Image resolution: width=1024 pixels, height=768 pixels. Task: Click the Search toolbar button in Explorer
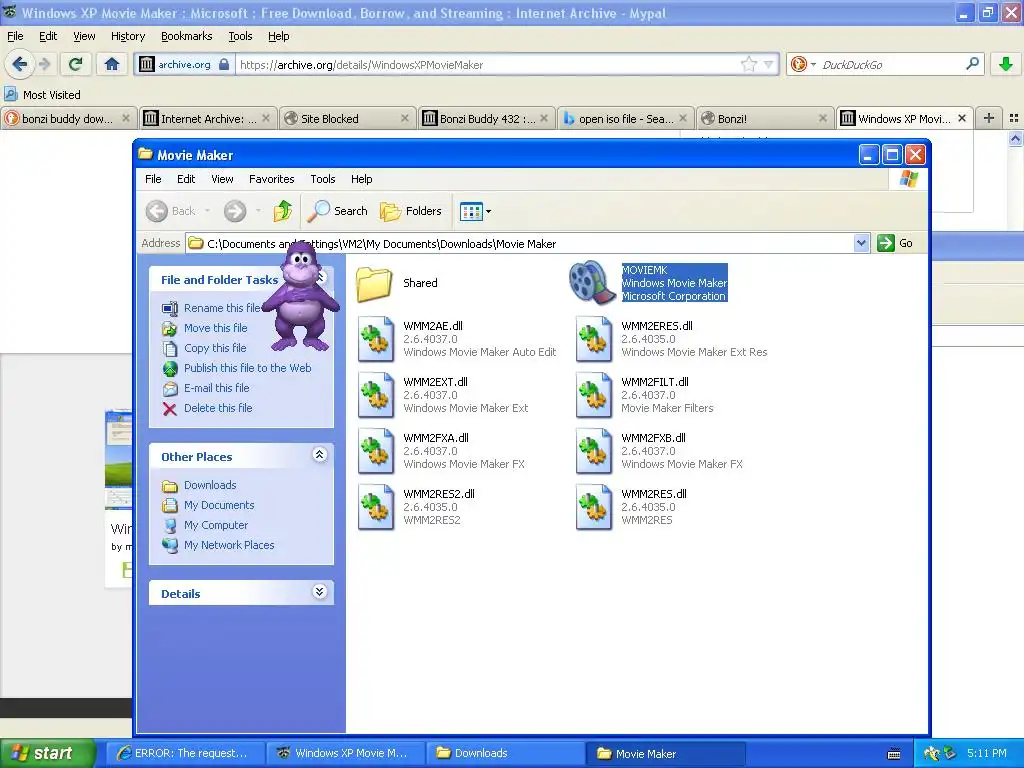point(338,211)
